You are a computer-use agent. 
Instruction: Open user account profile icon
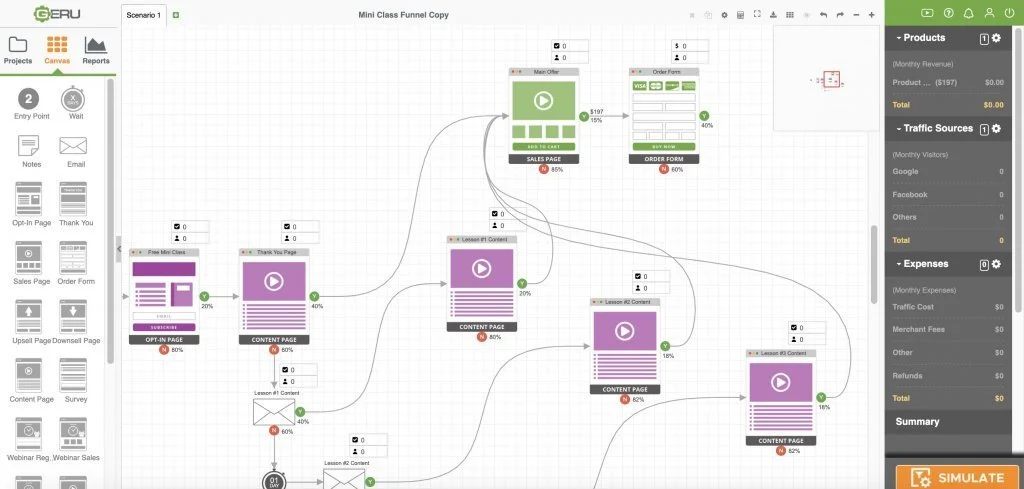click(x=990, y=13)
